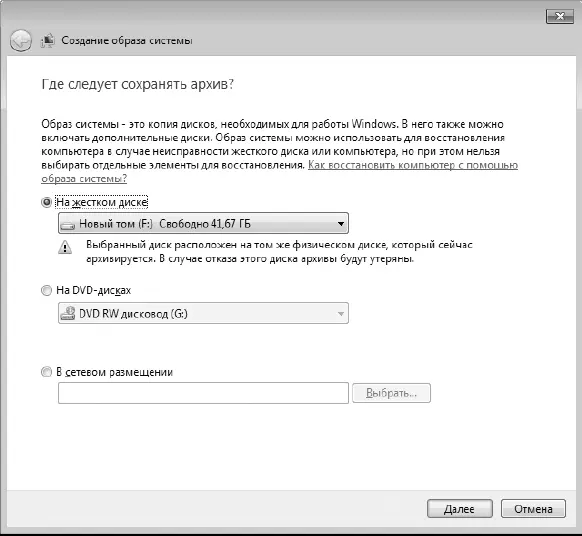Screen dimensions: 582x536
Task: Click the "Далее" button
Action: click(x=460, y=509)
